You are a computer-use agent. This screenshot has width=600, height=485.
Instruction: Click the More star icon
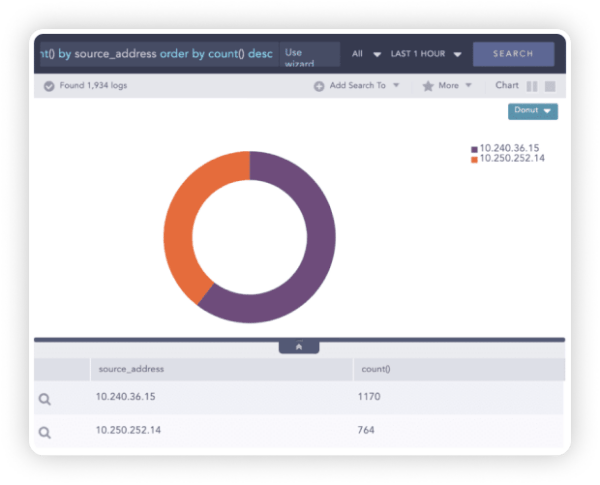(x=428, y=86)
